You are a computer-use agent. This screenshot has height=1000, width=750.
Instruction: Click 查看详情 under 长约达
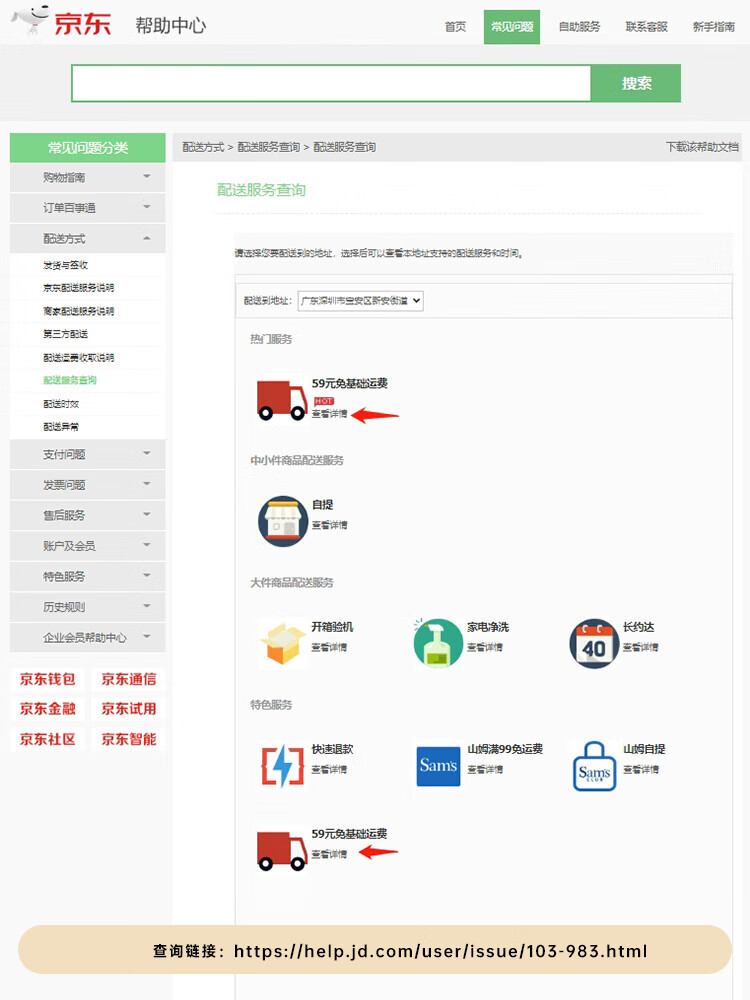[640, 647]
